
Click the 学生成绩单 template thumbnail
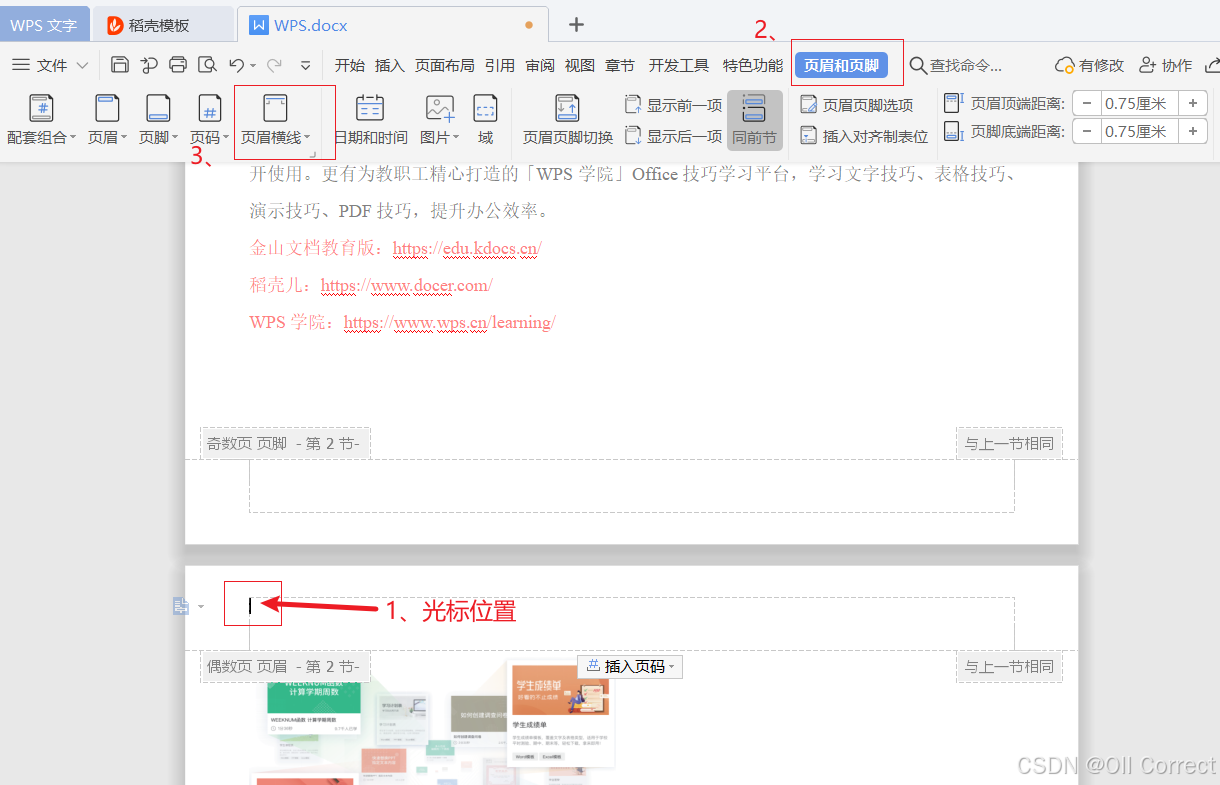(x=560, y=714)
